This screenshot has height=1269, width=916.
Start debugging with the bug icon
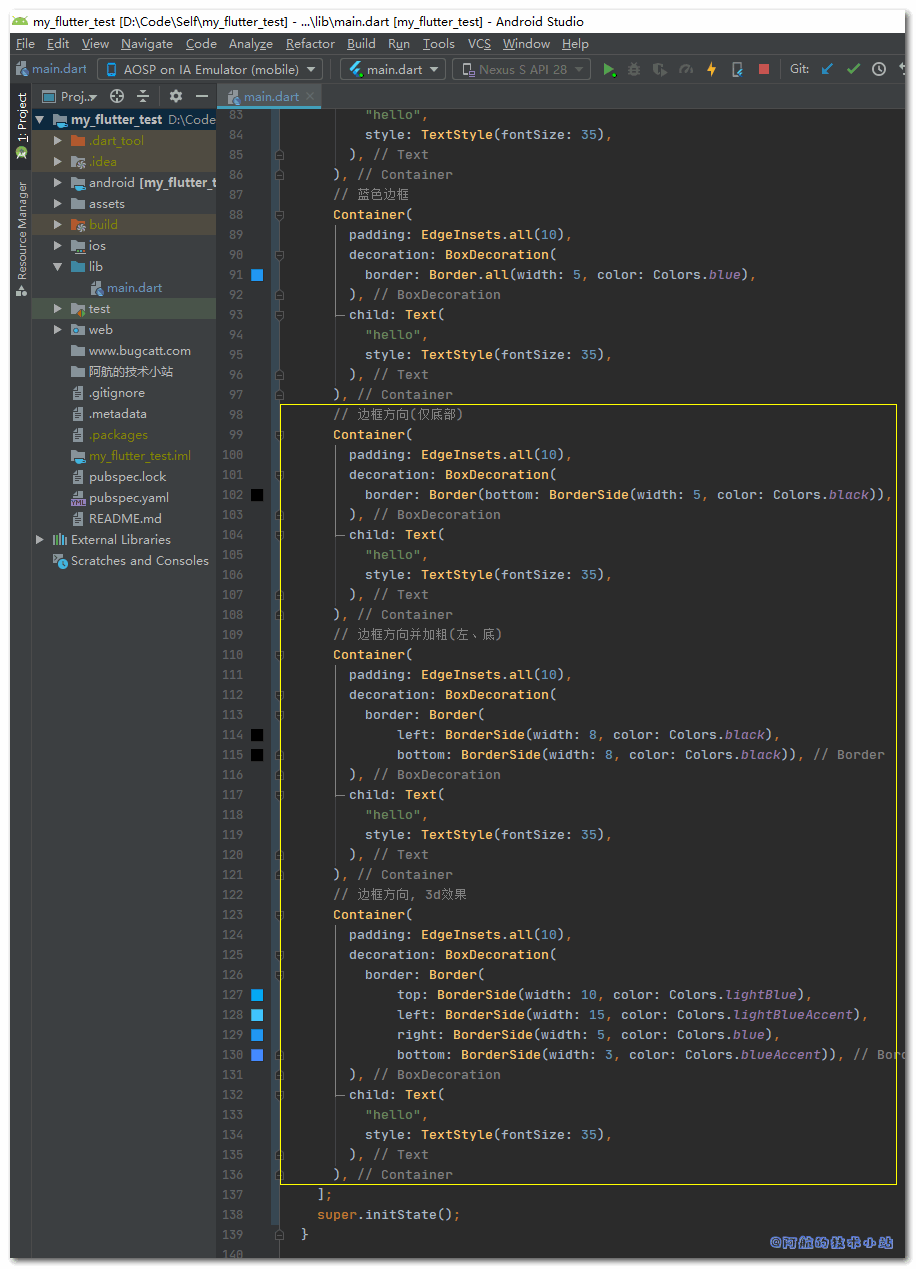(x=634, y=69)
